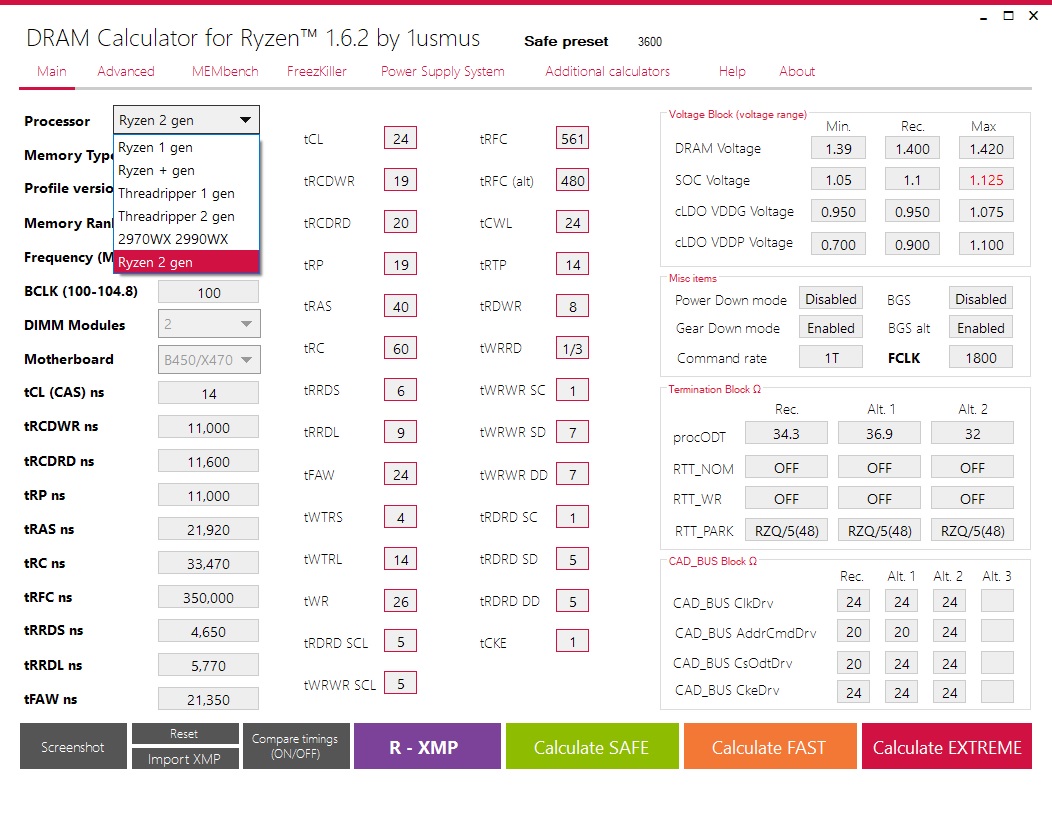1052x830 pixels.
Task: Open Additional calculators tab
Action: pos(607,71)
